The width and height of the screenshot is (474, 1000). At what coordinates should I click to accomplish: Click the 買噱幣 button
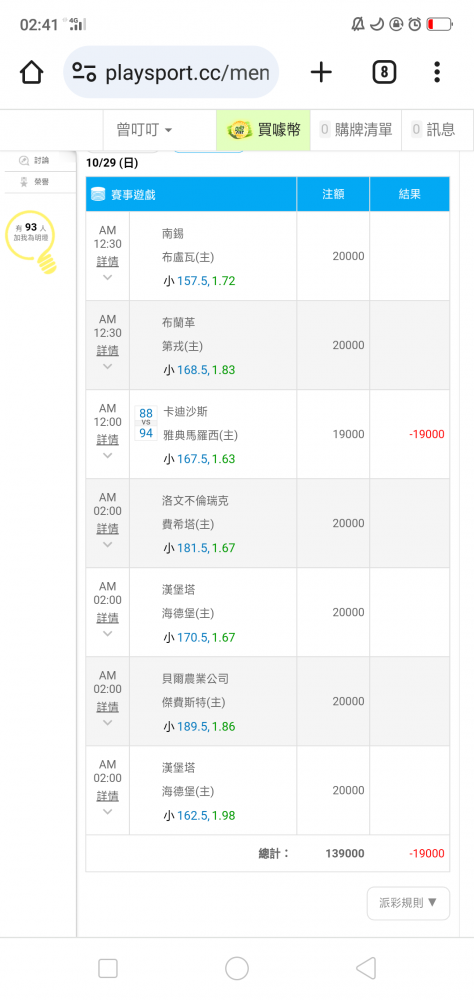(x=263, y=130)
